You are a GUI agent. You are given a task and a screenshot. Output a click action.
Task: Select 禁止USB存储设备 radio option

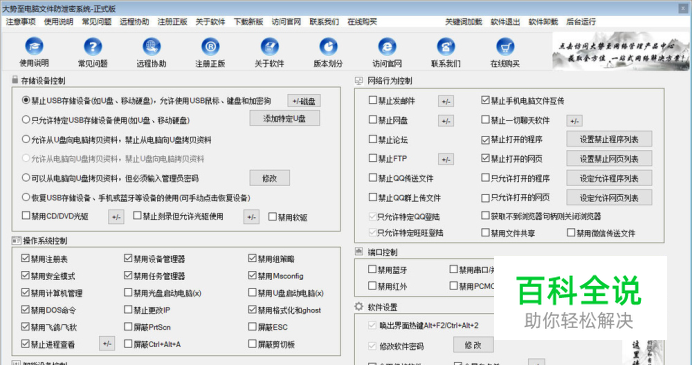(x=26, y=101)
